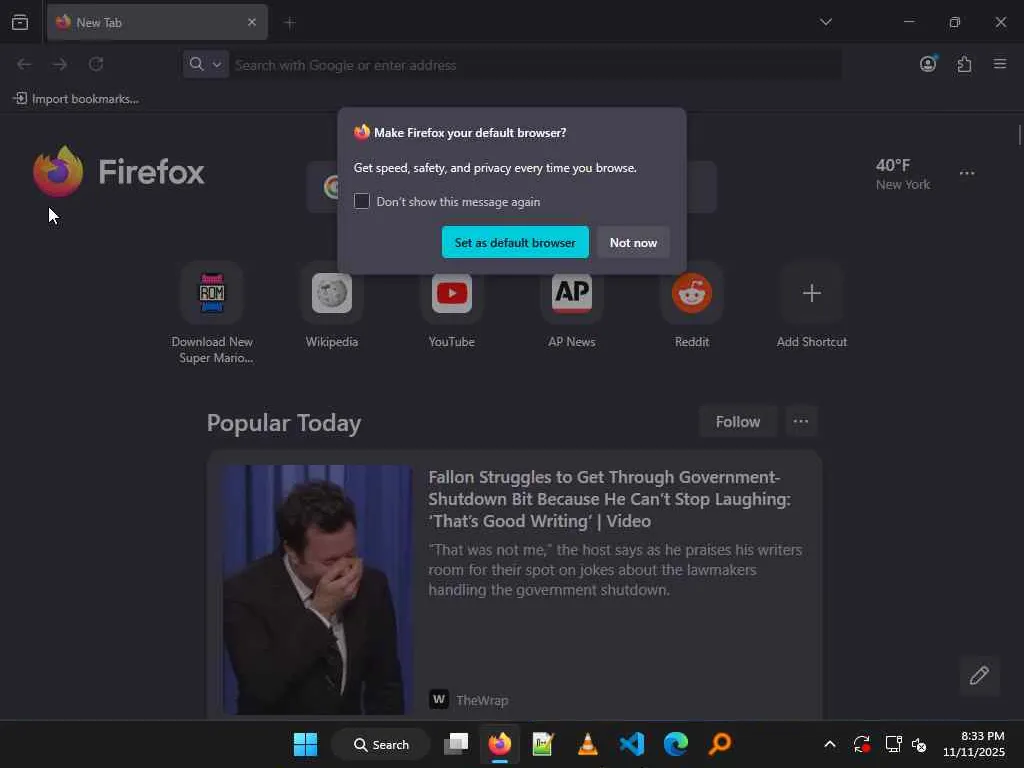Open Task View in the taskbar
The height and width of the screenshot is (768, 1024).
pos(456,744)
